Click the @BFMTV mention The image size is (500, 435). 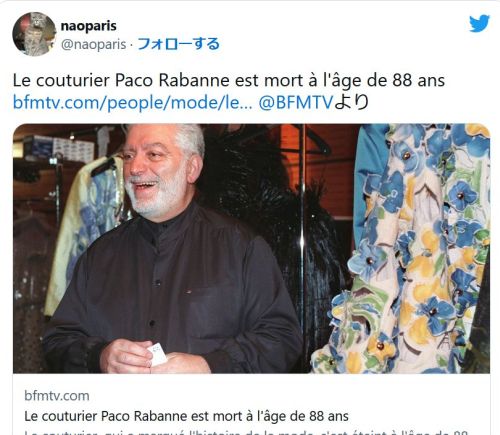295,102
